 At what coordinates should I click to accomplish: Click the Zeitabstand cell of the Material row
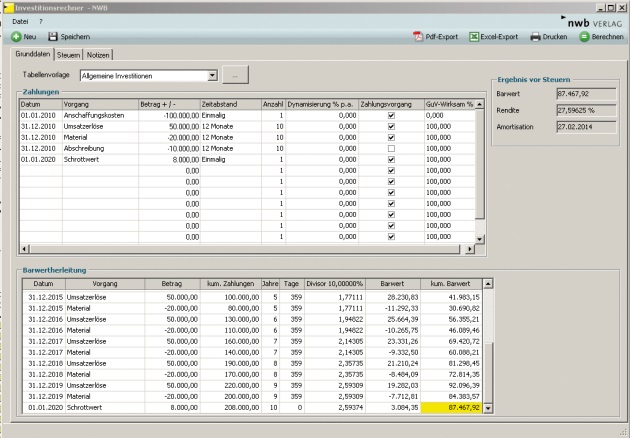click(229, 137)
